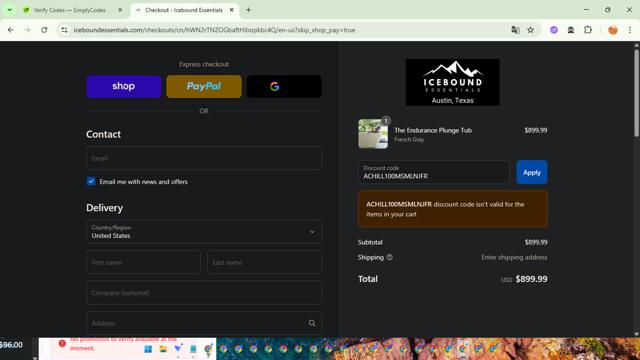The width and height of the screenshot is (640, 360).
Task: Click the page vertical scrollbar
Action: click(636, 92)
